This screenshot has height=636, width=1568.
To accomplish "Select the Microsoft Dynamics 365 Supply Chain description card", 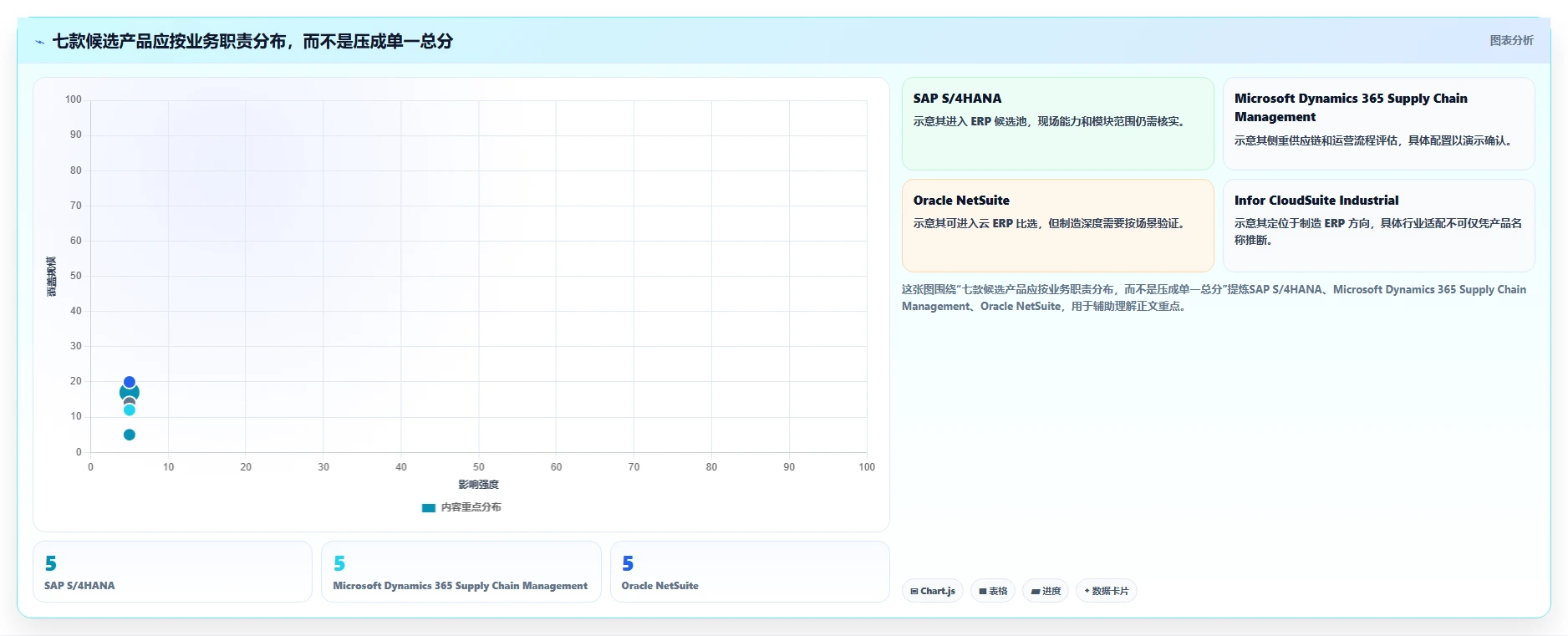I will point(1379,124).
